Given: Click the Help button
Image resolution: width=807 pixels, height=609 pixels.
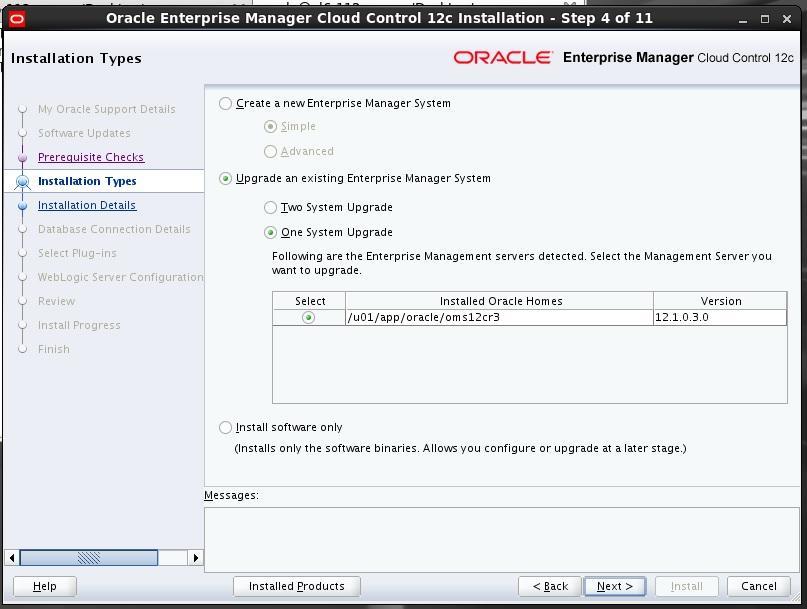Looking at the screenshot, I should click(x=45, y=586).
